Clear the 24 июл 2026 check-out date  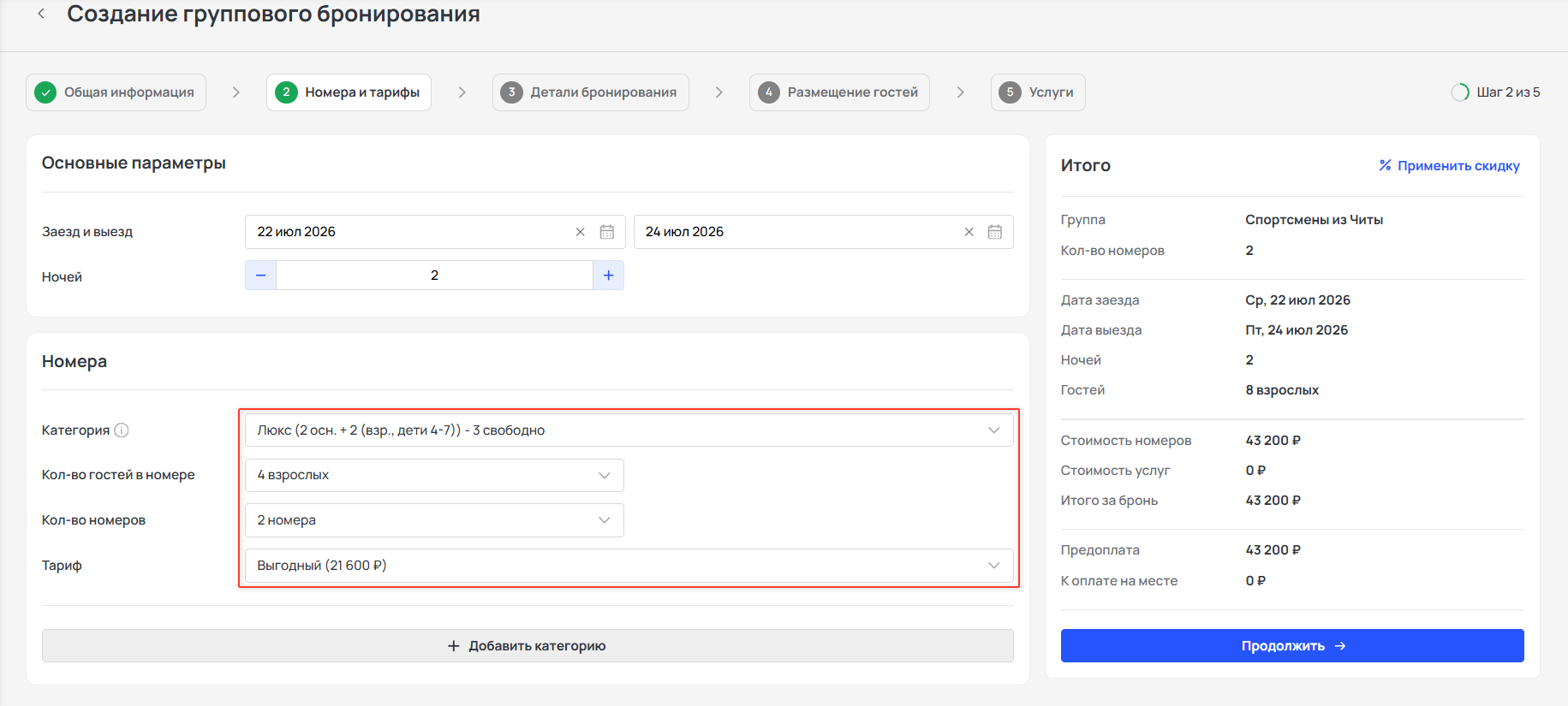tap(969, 232)
